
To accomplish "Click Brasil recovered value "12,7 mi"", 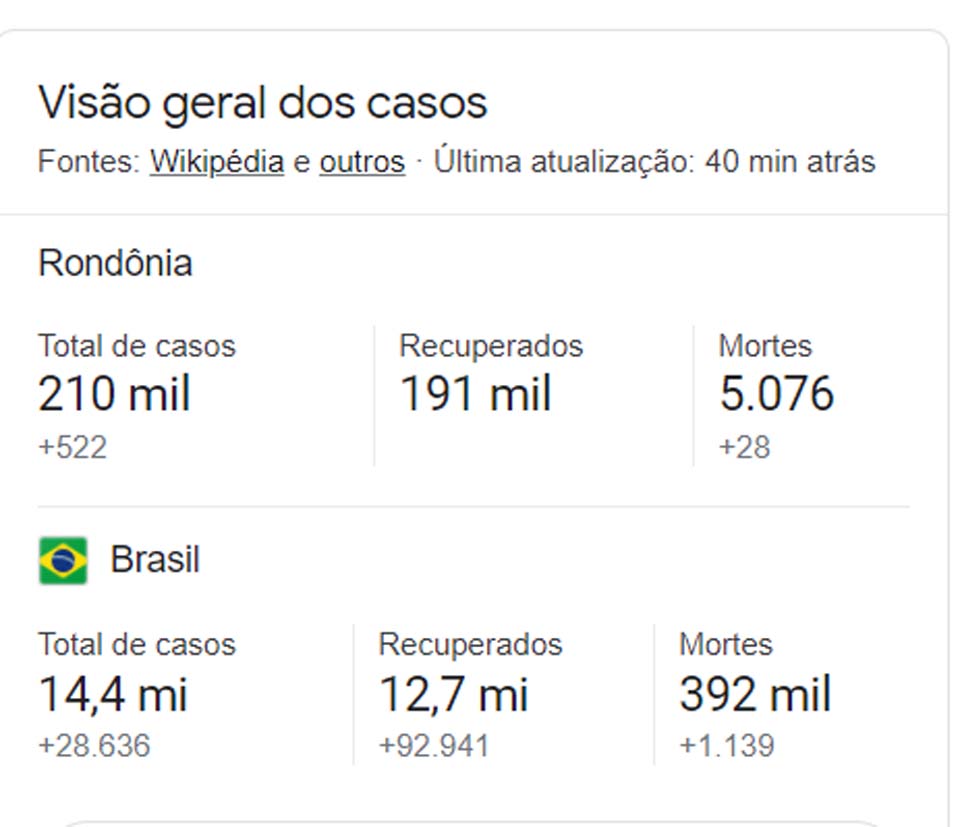I will tap(453, 694).
